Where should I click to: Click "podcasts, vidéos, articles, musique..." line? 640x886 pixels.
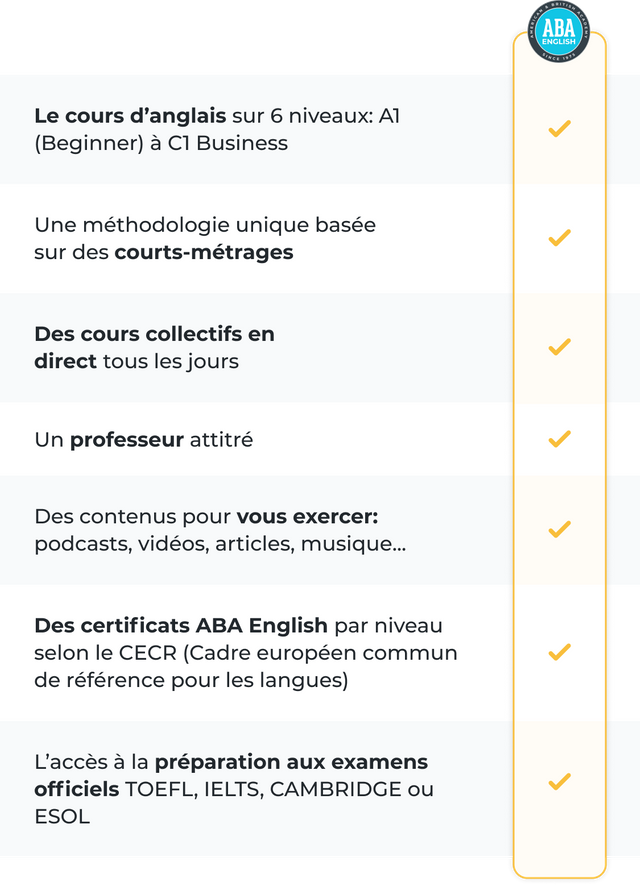220,544
